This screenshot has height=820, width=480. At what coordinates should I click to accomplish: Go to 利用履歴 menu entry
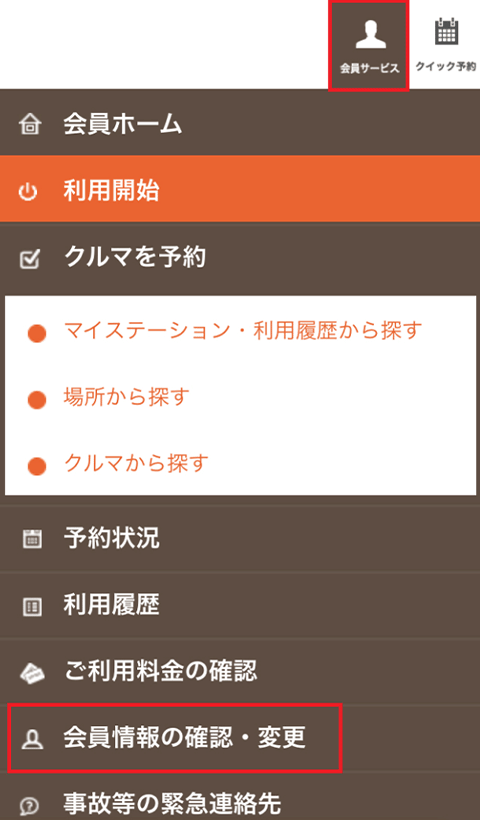(240, 606)
